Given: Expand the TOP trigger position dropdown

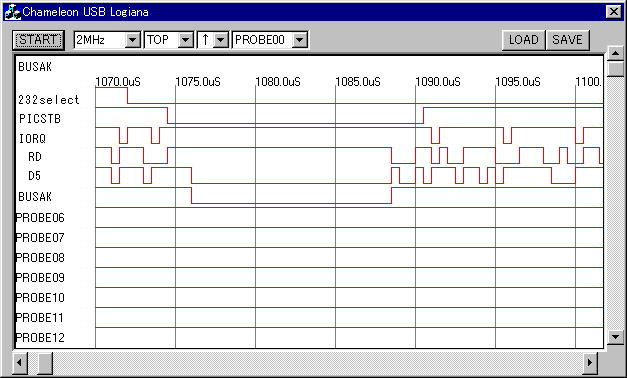Looking at the screenshot, I should pyautogui.click(x=186, y=40).
